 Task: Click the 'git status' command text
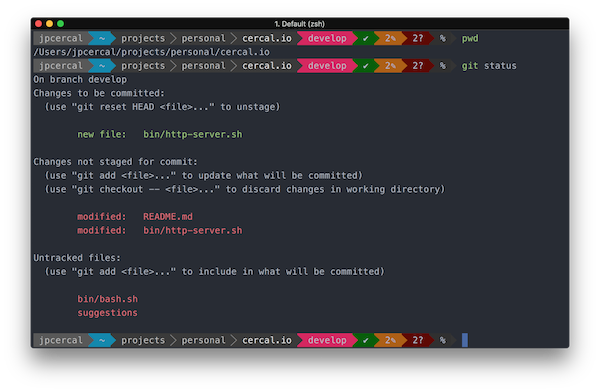[x=489, y=66]
